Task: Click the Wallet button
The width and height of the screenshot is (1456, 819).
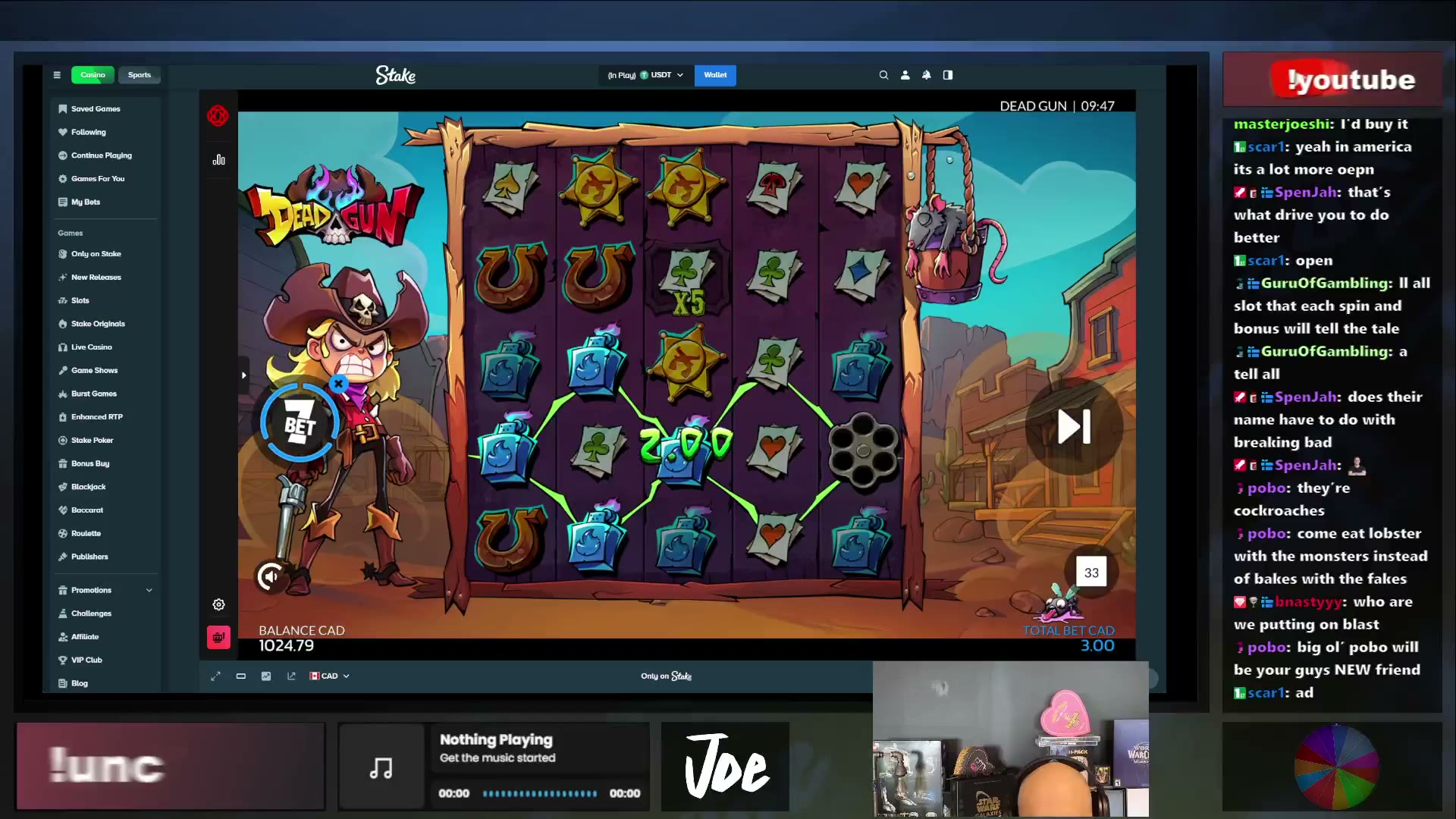Action: click(715, 75)
